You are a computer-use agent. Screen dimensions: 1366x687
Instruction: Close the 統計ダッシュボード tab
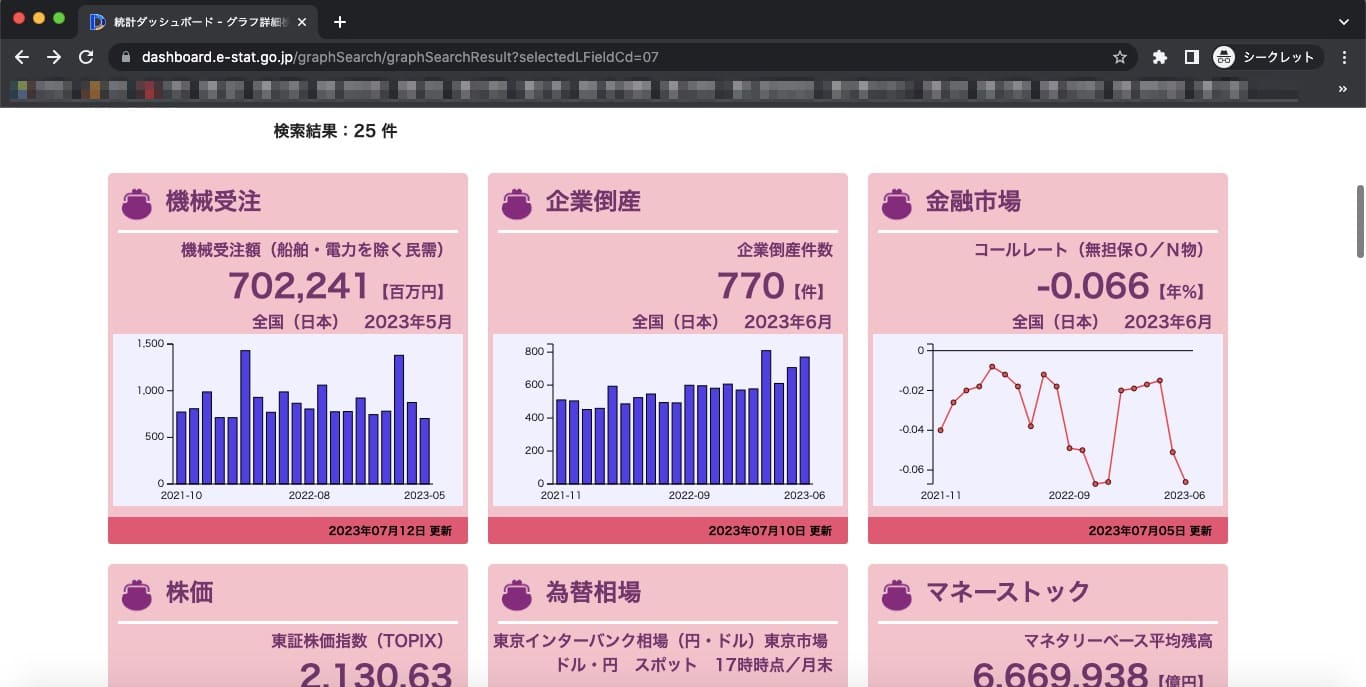coord(302,22)
